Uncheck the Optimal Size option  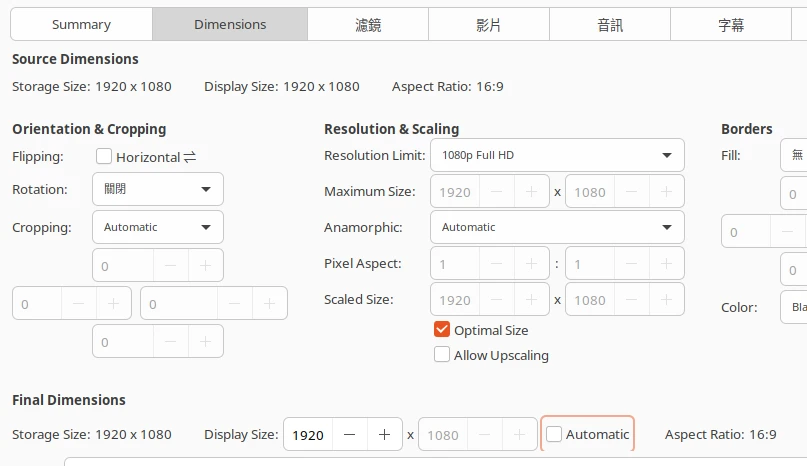(442, 330)
